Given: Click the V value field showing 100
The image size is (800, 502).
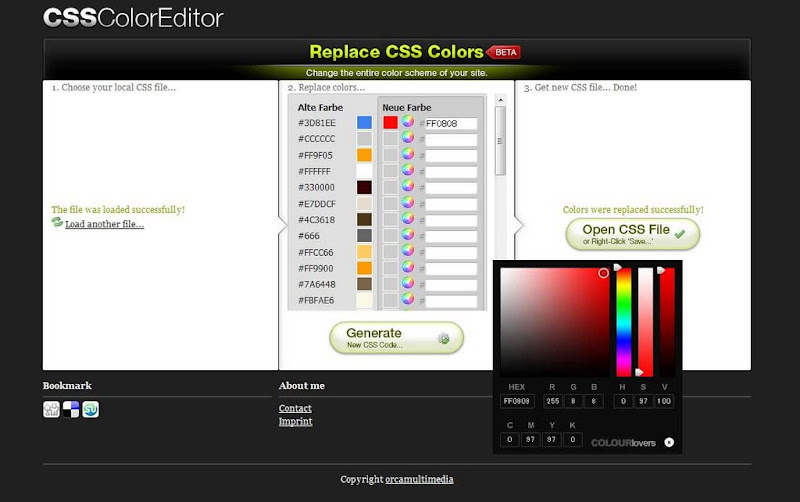Looking at the screenshot, I should [x=664, y=401].
